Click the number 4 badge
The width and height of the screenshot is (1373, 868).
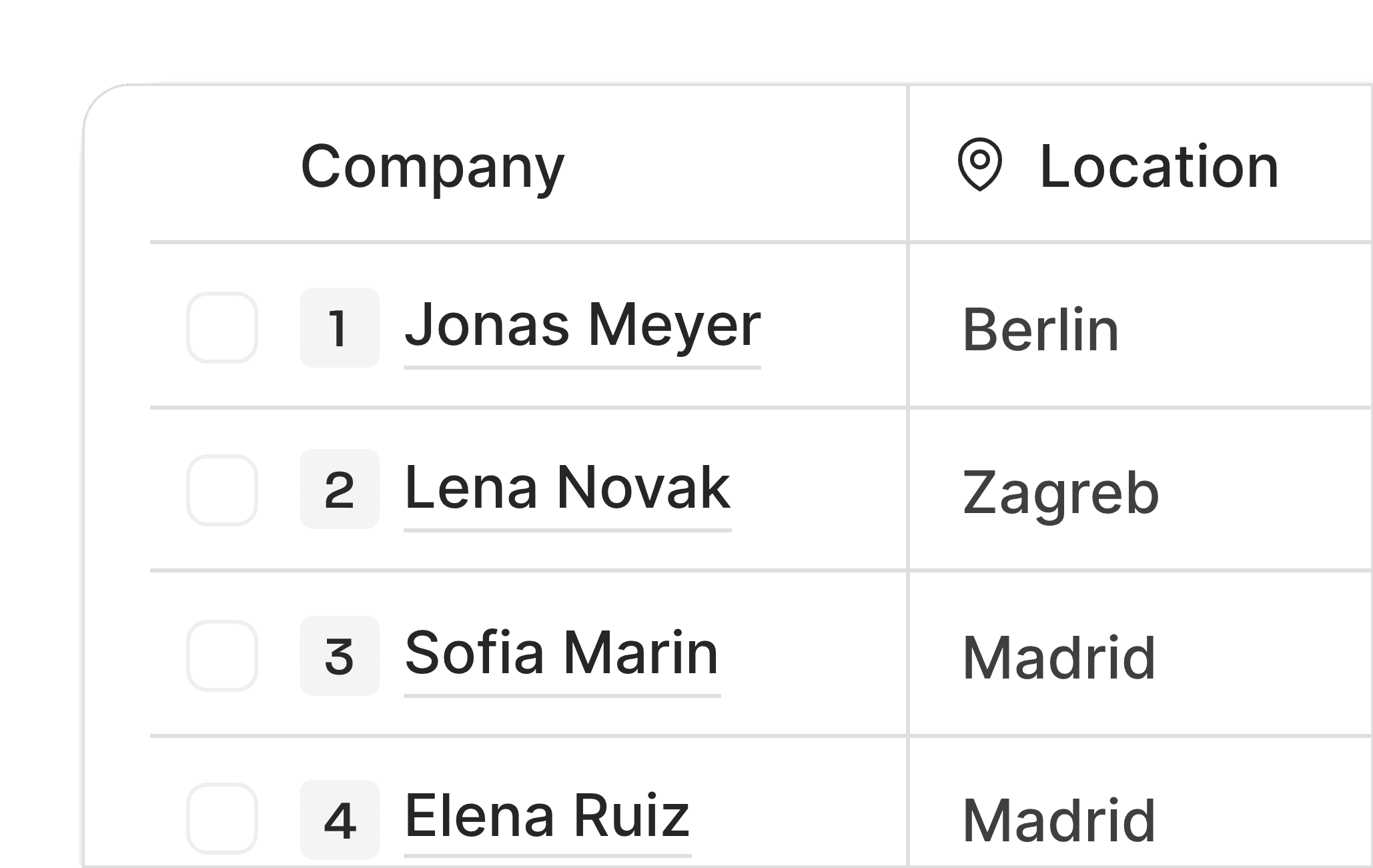click(340, 819)
